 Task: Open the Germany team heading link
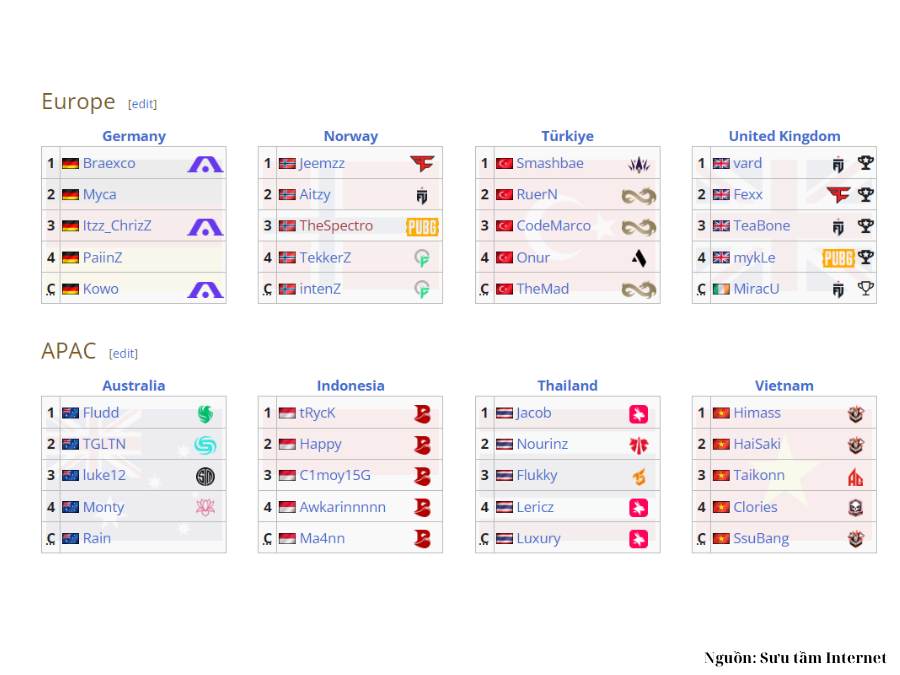pyautogui.click(x=134, y=136)
